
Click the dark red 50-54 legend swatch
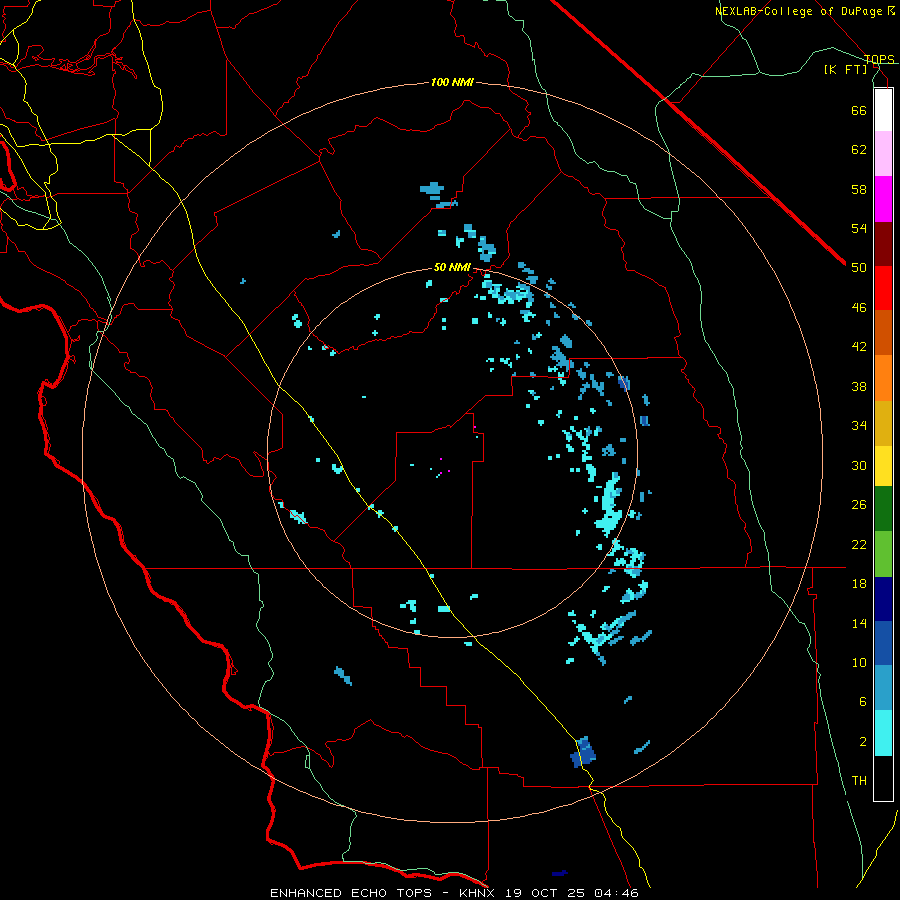tap(883, 244)
